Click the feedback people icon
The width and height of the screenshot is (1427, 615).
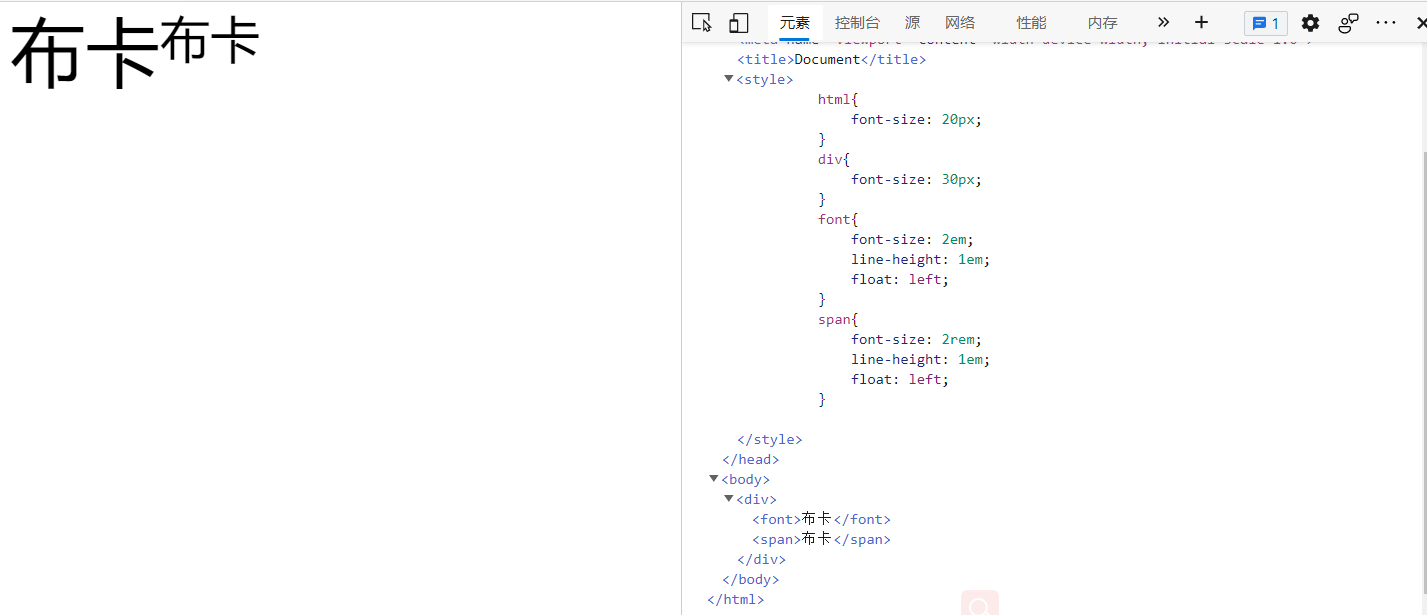pyautogui.click(x=1348, y=23)
